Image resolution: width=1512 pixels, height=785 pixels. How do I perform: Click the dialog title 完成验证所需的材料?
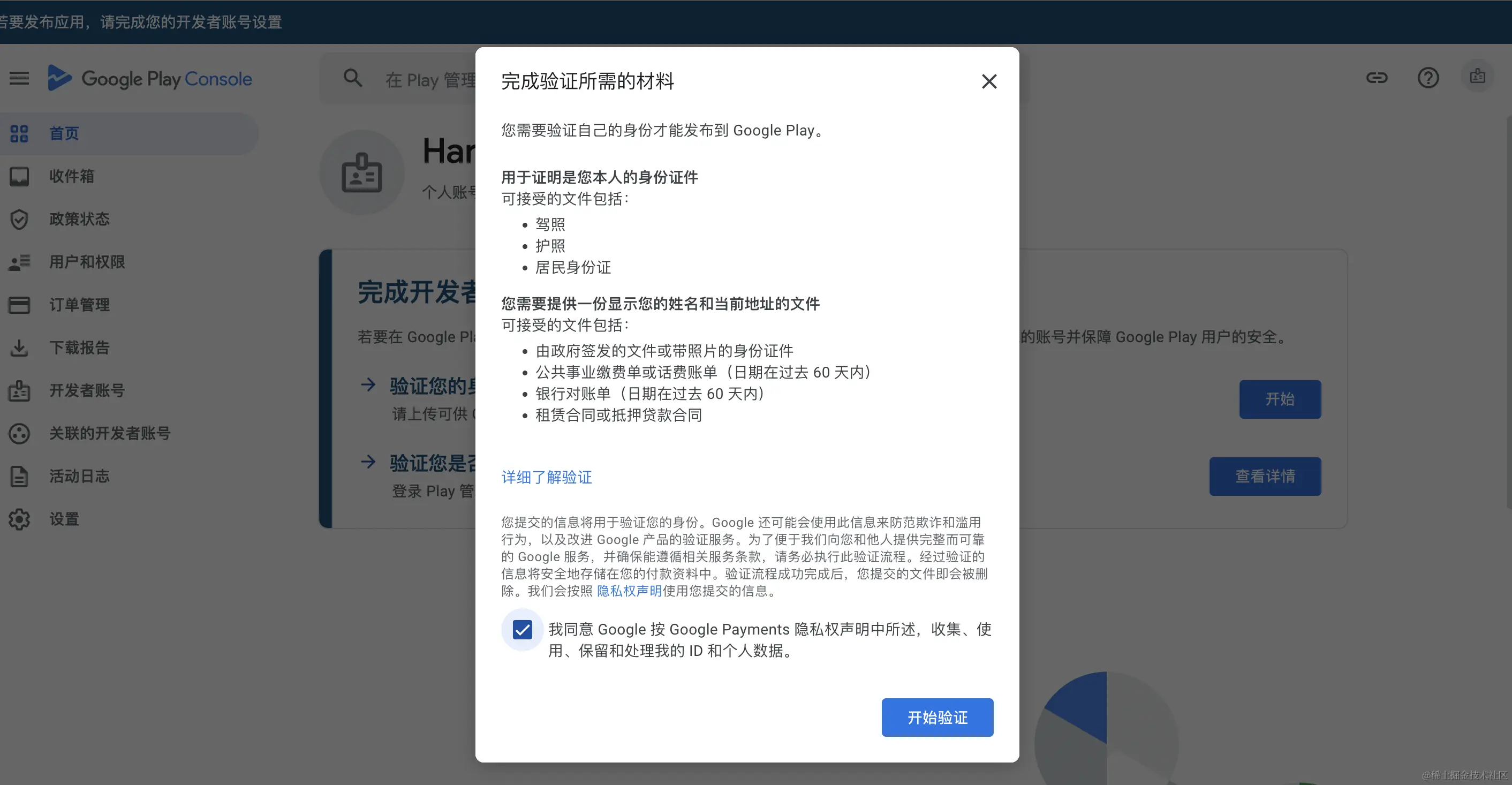click(x=587, y=81)
